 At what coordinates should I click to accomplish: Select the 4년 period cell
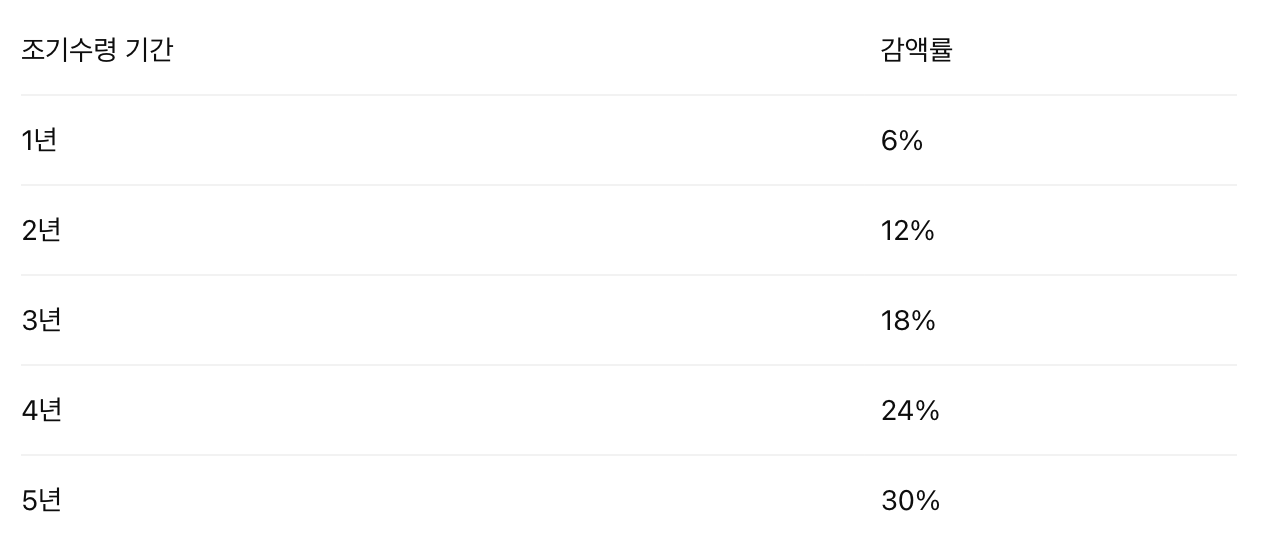42,410
